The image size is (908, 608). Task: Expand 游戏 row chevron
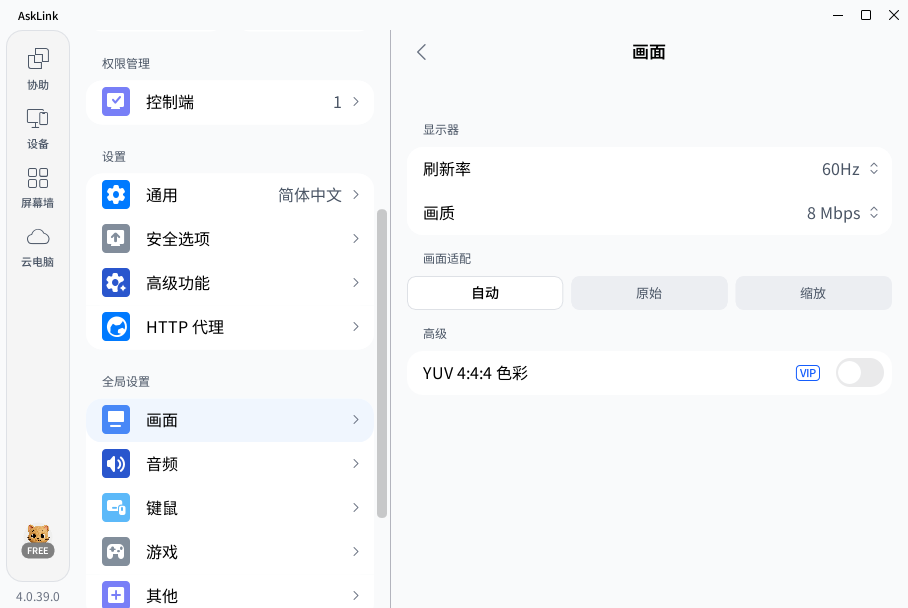click(x=356, y=552)
